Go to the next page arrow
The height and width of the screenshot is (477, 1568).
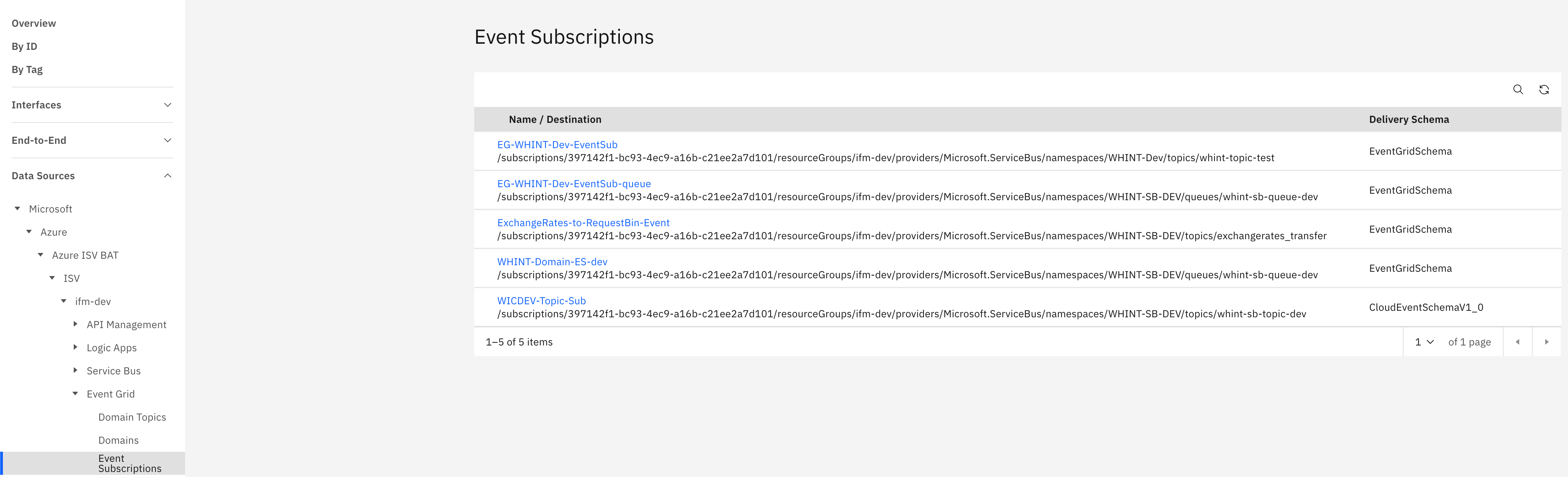pos(1547,342)
